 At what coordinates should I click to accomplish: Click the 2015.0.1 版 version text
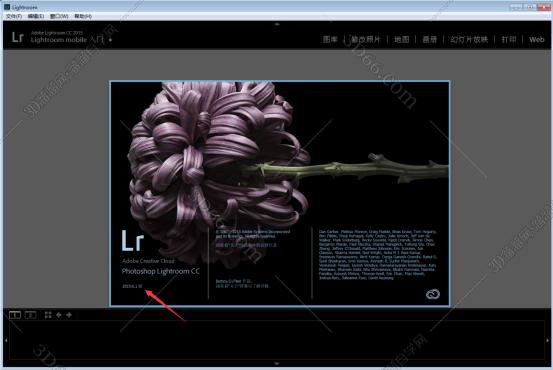pos(132,286)
